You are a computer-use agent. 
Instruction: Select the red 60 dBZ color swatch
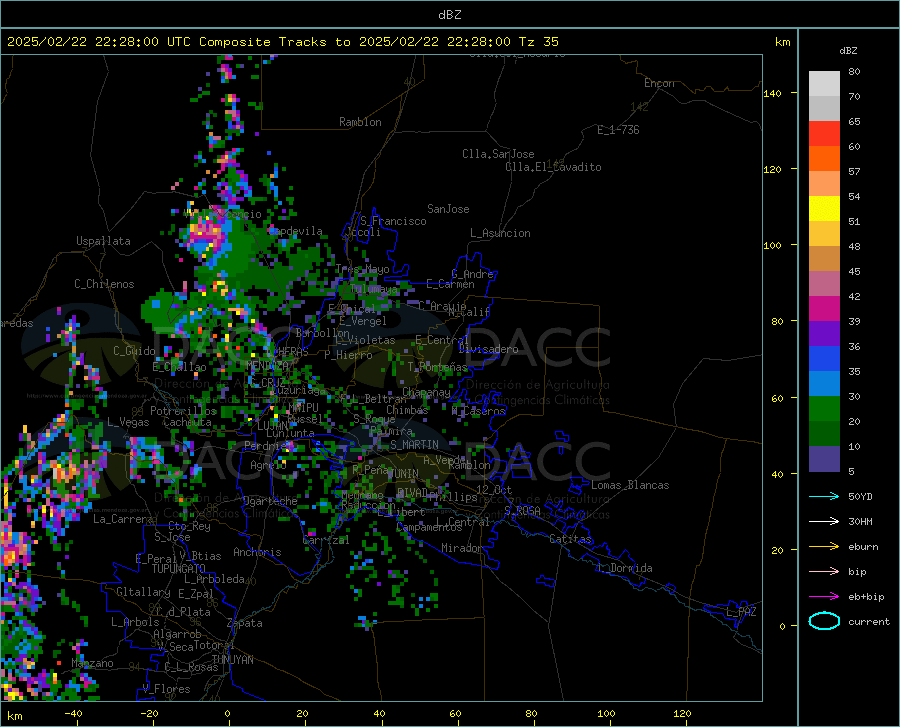tap(824, 134)
